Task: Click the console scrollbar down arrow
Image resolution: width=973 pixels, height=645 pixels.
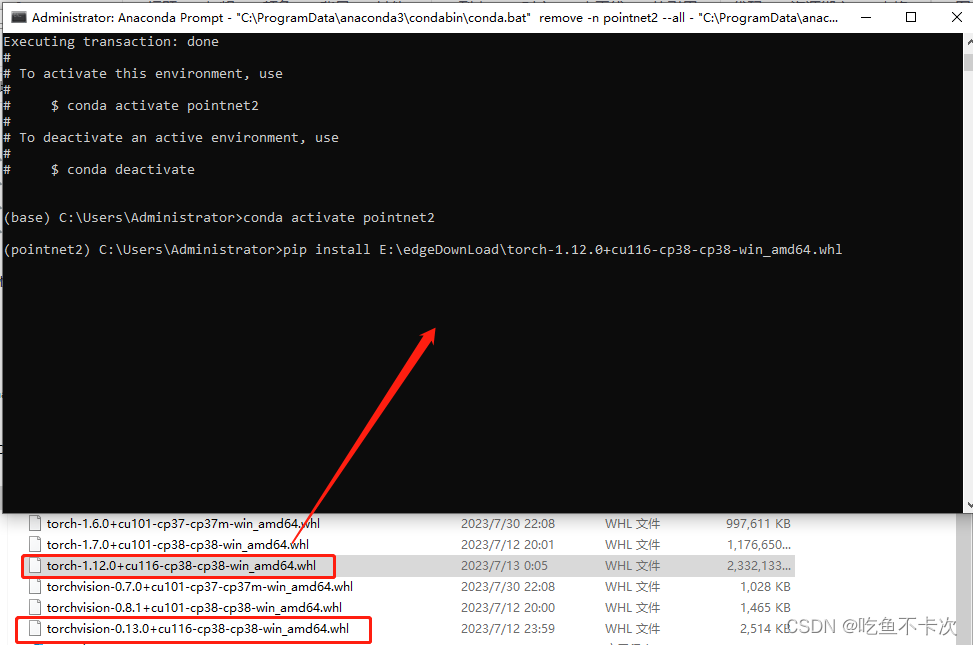Action: (x=968, y=505)
